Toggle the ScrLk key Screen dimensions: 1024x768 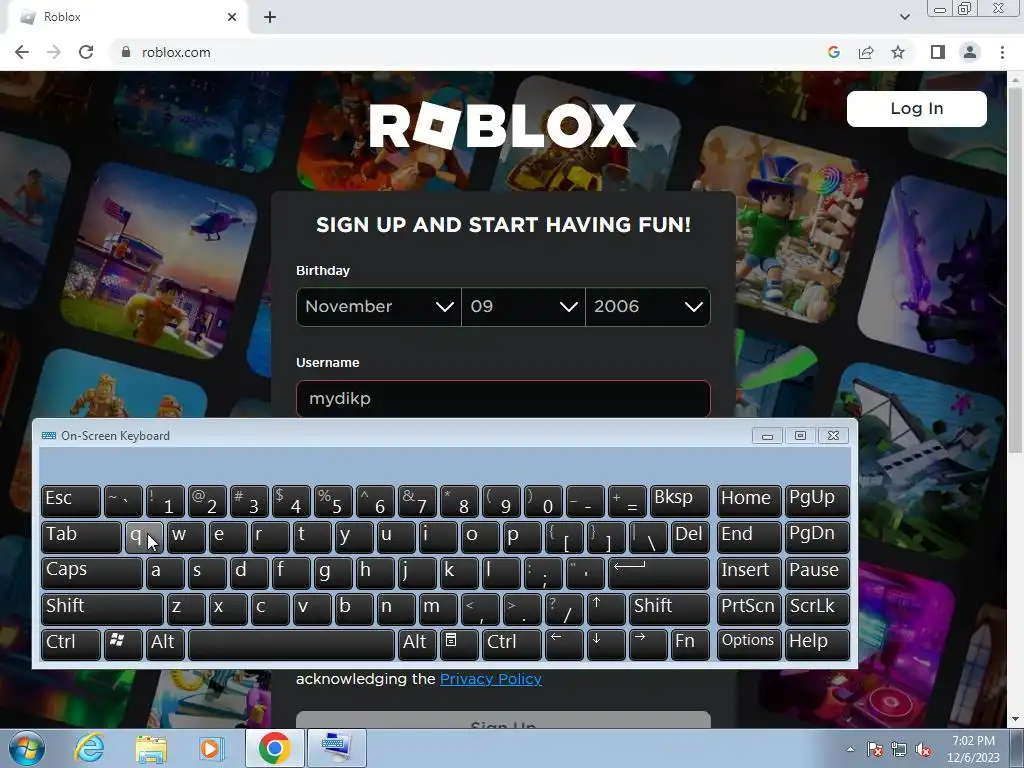coord(817,608)
